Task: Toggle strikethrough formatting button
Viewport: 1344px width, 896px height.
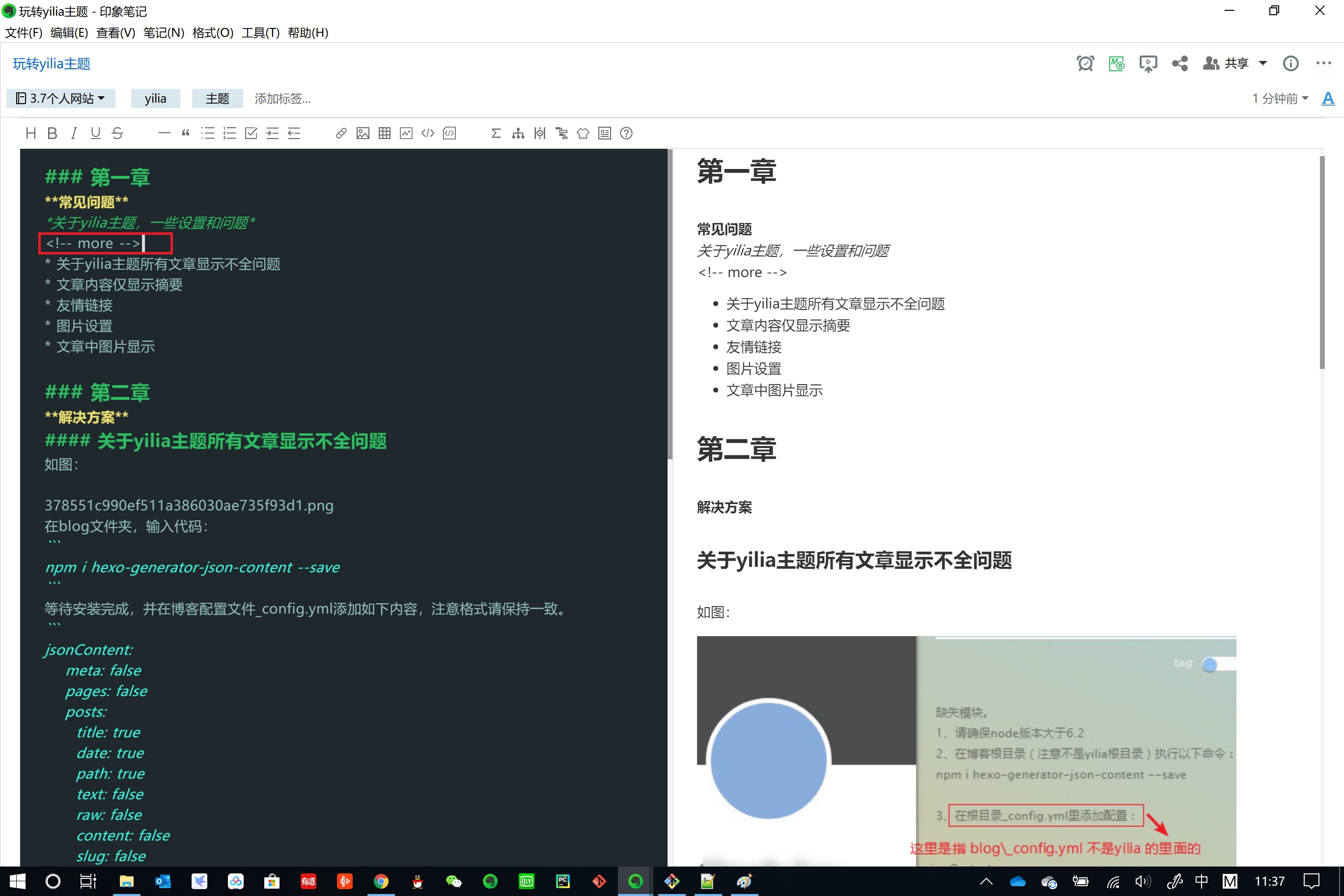Action: point(117,133)
